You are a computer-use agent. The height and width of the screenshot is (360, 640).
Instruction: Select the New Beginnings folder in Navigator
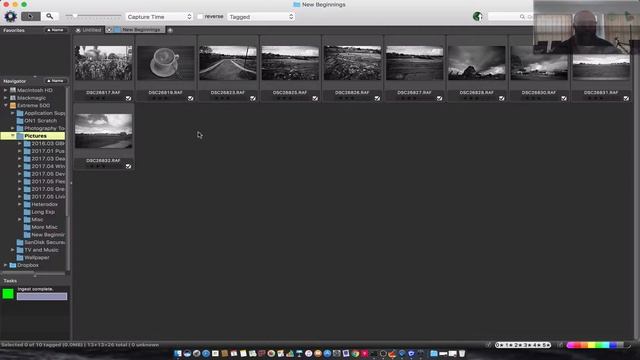point(48,235)
